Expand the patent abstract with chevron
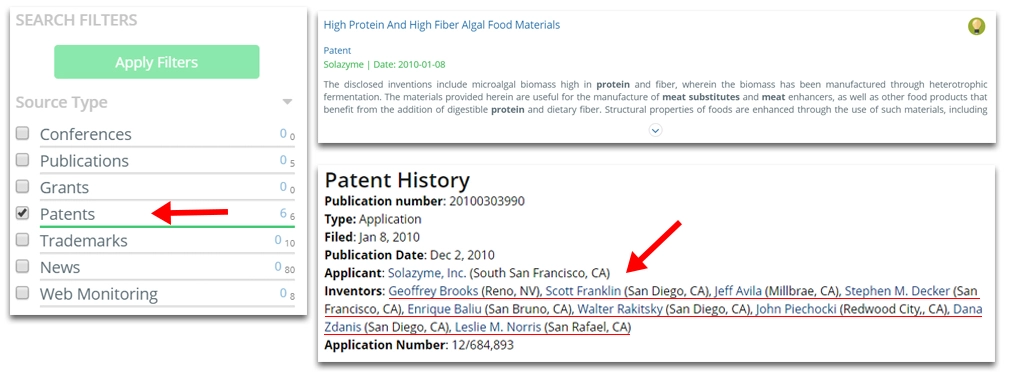The image size is (1016, 375). [656, 130]
